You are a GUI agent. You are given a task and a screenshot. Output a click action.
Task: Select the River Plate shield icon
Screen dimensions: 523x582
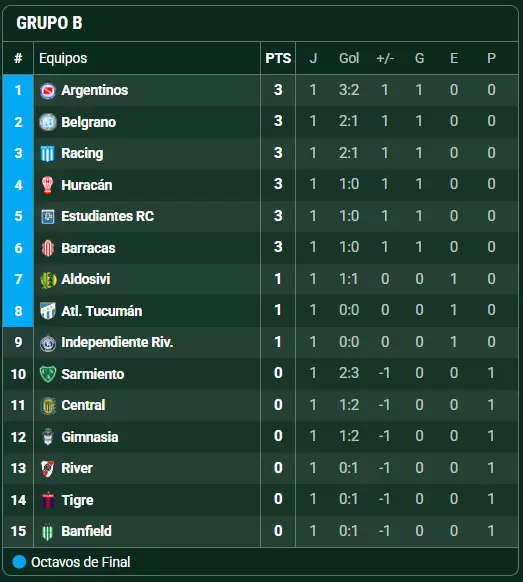tap(48, 468)
